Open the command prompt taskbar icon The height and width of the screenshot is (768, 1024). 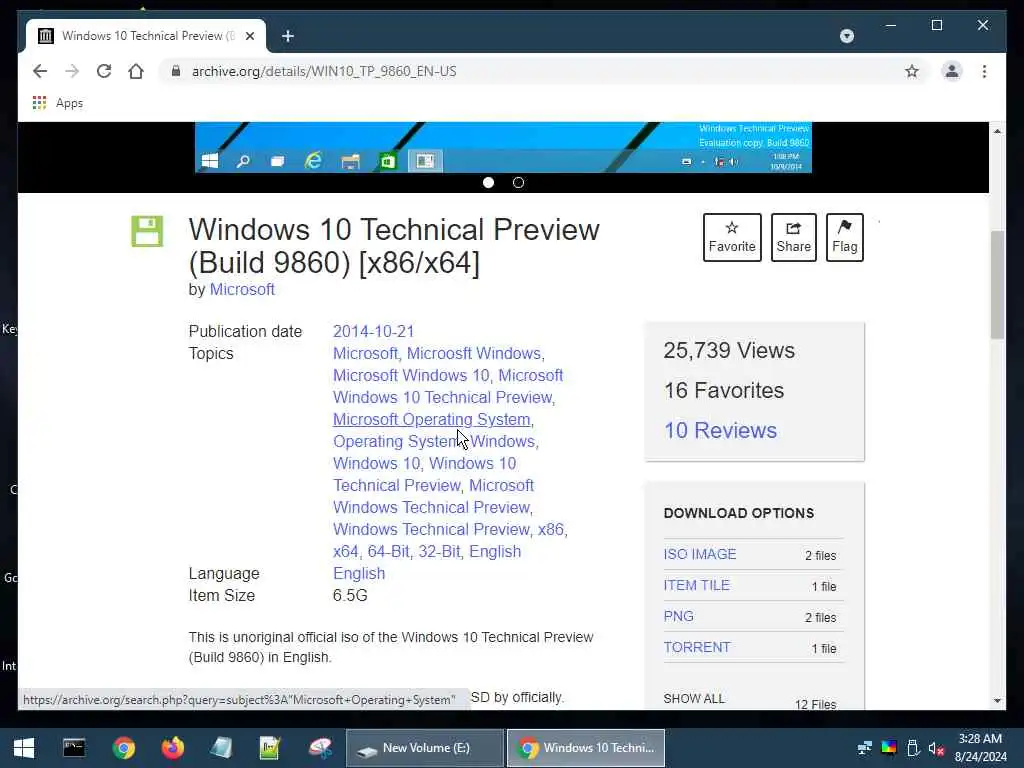(x=74, y=748)
